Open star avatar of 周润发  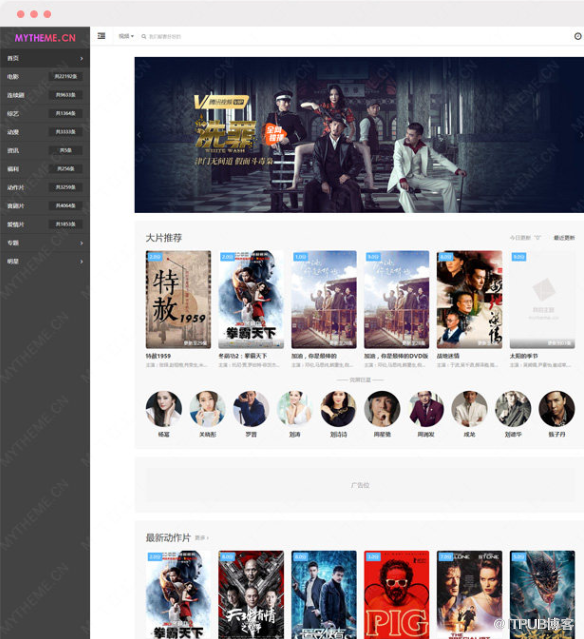click(426, 409)
